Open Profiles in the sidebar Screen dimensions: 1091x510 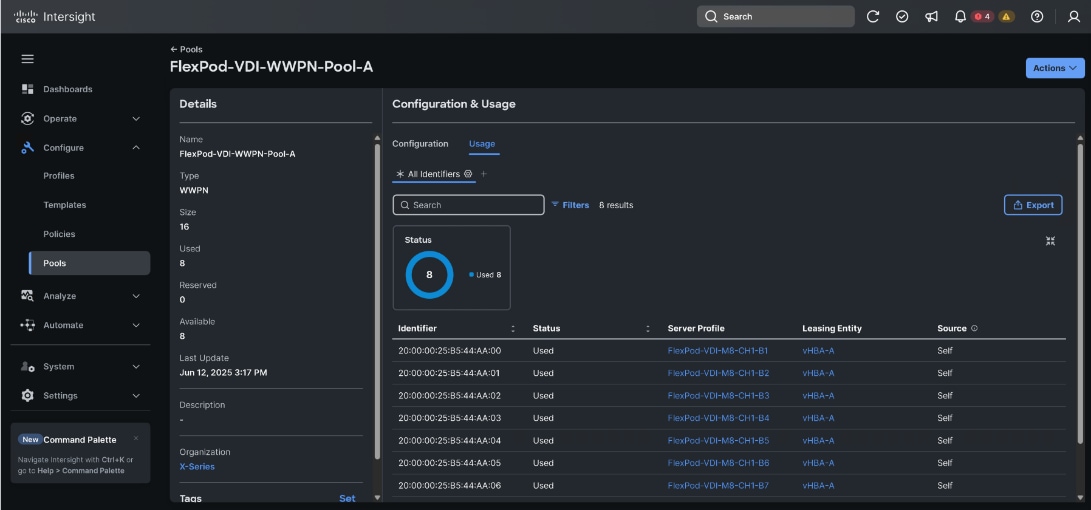[x=59, y=176]
